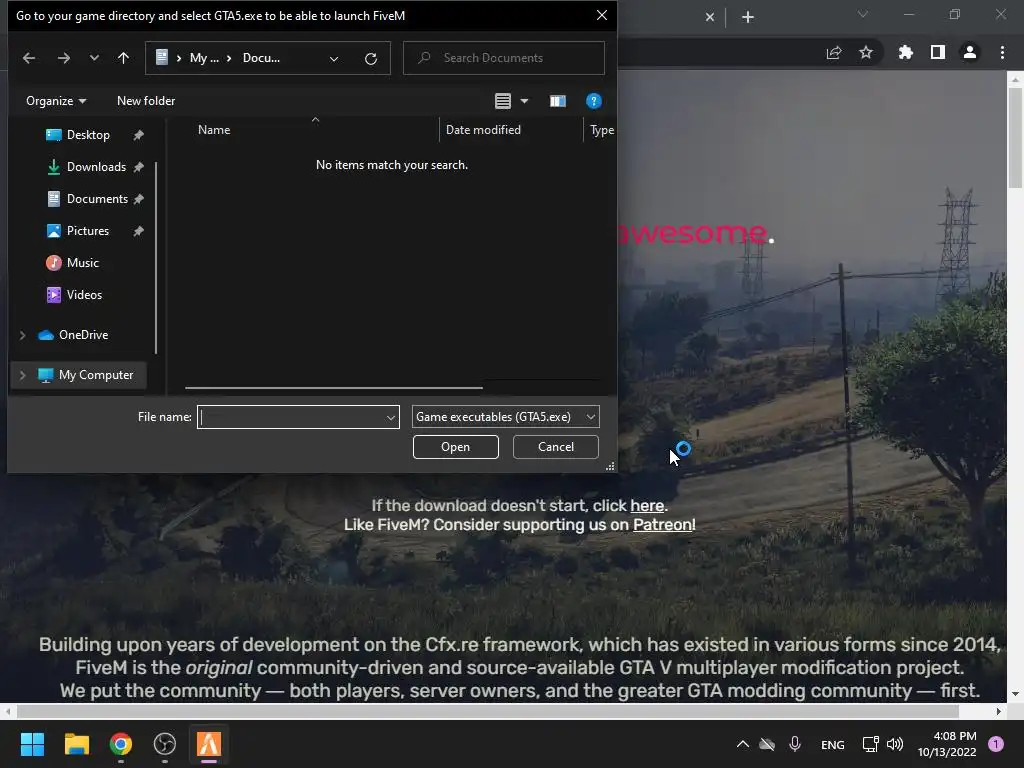1024x768 pixels.
Task: Close the current Chrome tab
Action: pos(710,18)
